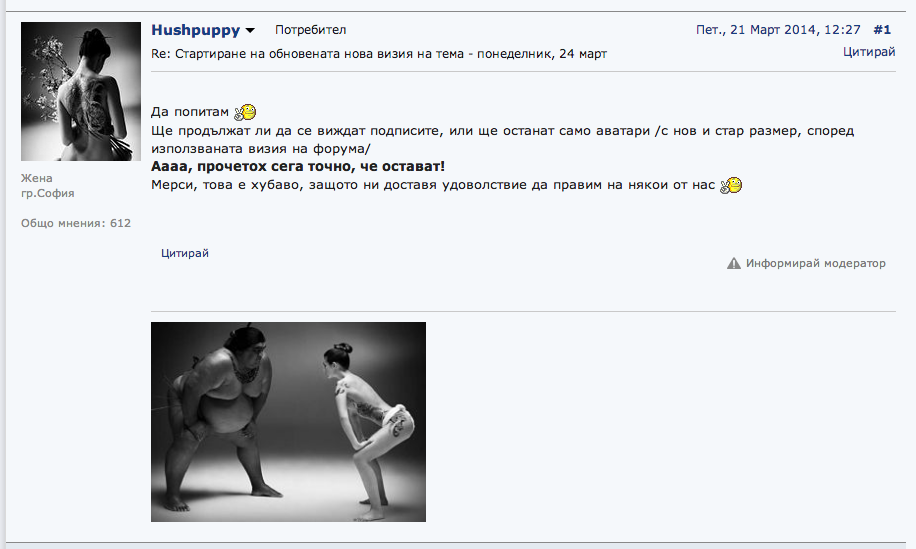Click the "Общо мнения: 612" post count

click(76, 223)
